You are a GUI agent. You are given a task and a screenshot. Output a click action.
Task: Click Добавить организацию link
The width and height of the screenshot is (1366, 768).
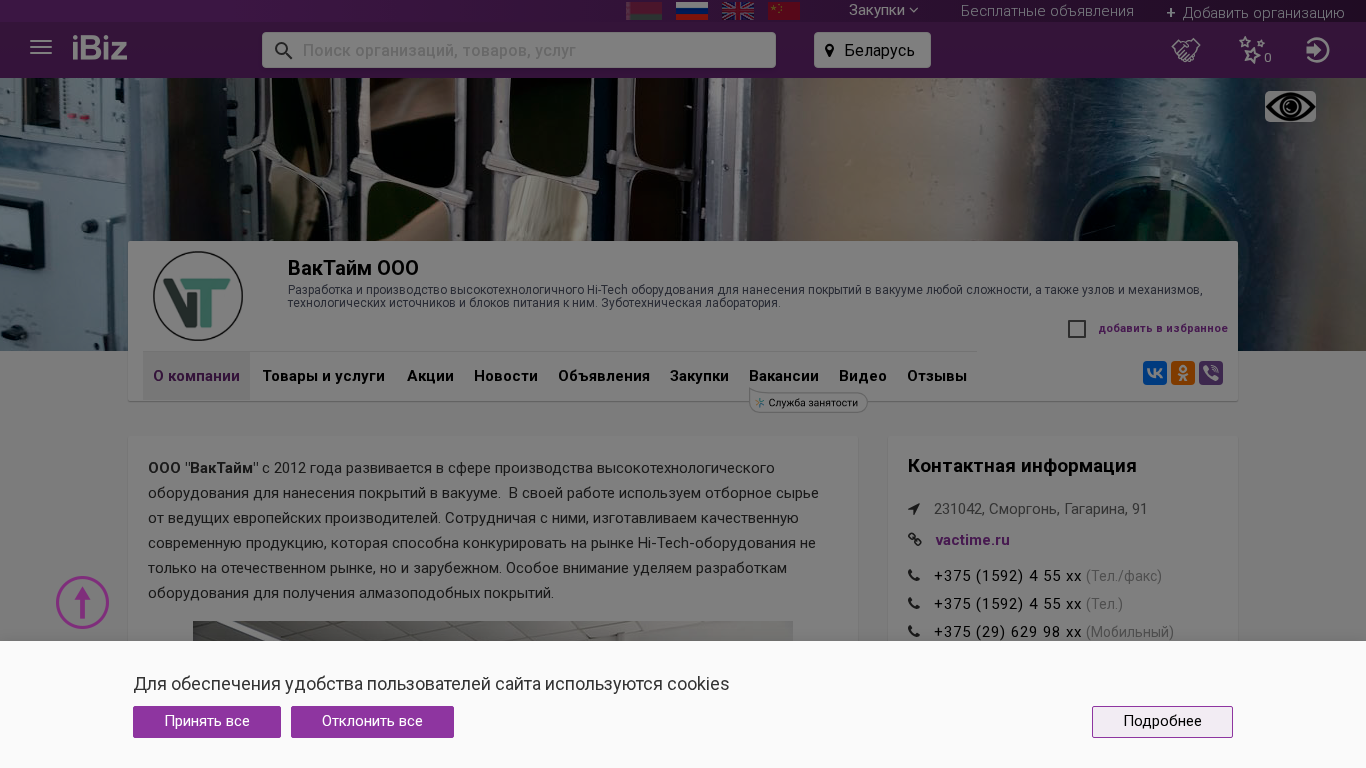[1263, 13]
